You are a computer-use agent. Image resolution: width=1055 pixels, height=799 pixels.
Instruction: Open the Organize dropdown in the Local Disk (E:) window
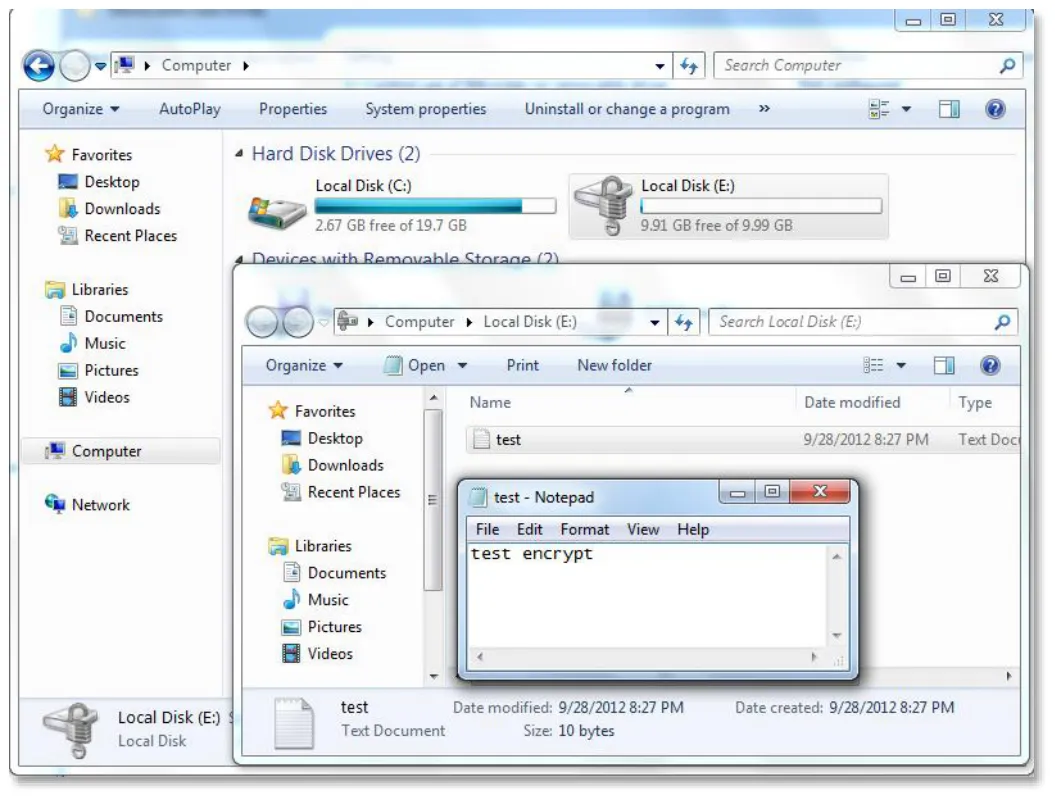(304, 365)
